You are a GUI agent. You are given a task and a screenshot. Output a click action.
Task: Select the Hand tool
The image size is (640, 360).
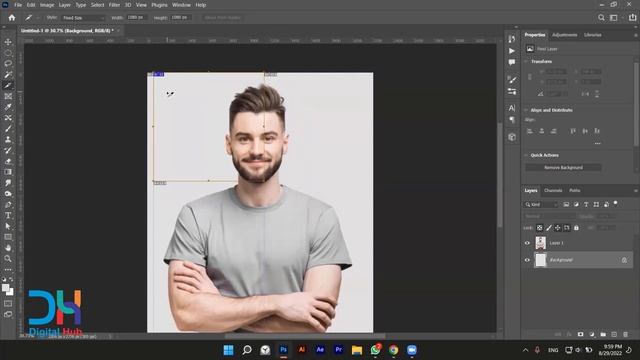[x=8, y=248]
